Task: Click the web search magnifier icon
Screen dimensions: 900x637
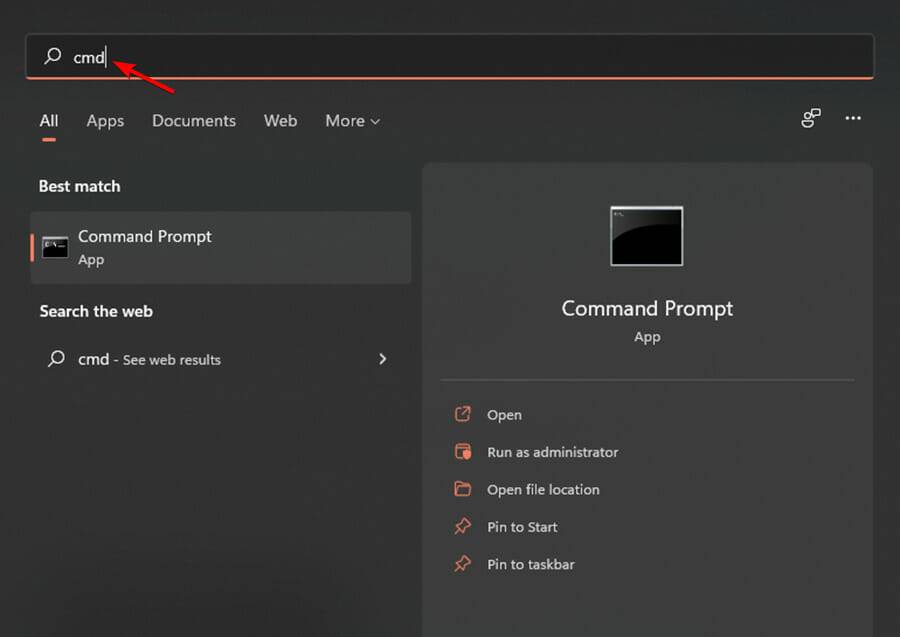Action: 56,359
